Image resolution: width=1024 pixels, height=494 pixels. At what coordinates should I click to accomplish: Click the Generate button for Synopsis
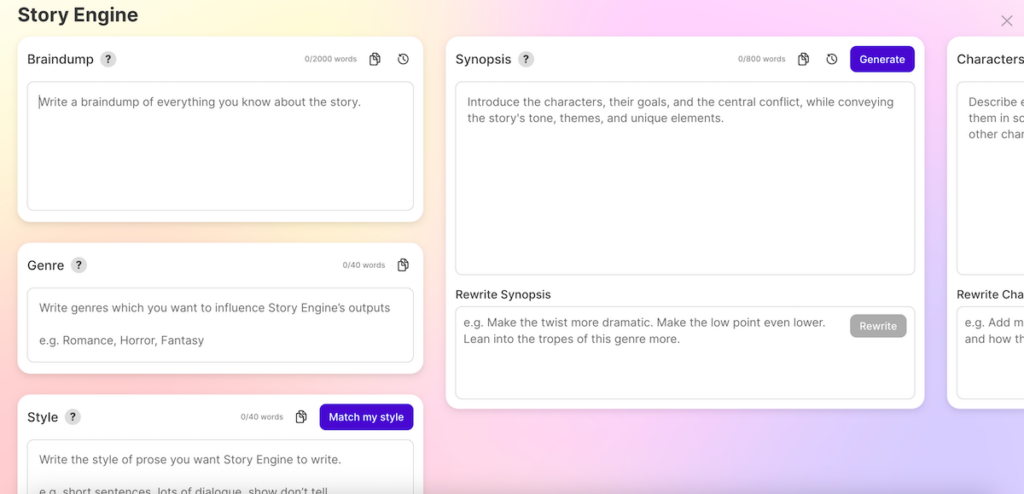(x=882, y=59)
